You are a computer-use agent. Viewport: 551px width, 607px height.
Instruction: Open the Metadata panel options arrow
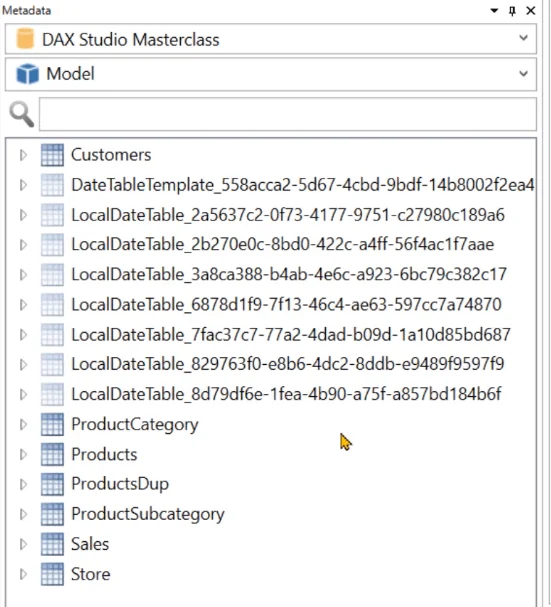[494, 10]
